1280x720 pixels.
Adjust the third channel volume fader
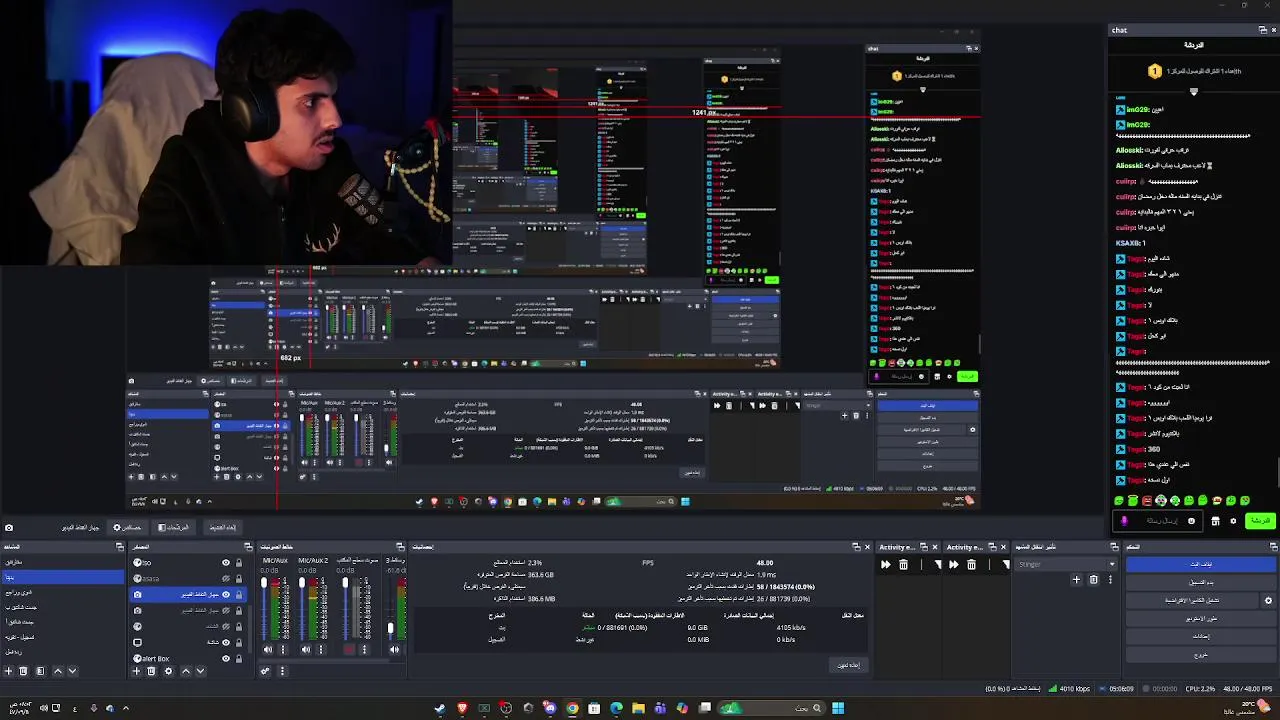coord(345,582)
